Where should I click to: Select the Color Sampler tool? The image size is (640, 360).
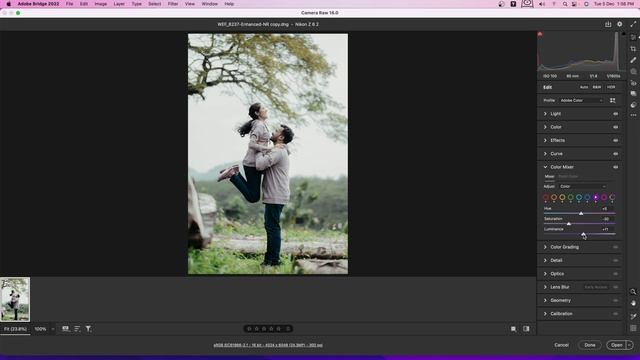(x=633, y=316)
